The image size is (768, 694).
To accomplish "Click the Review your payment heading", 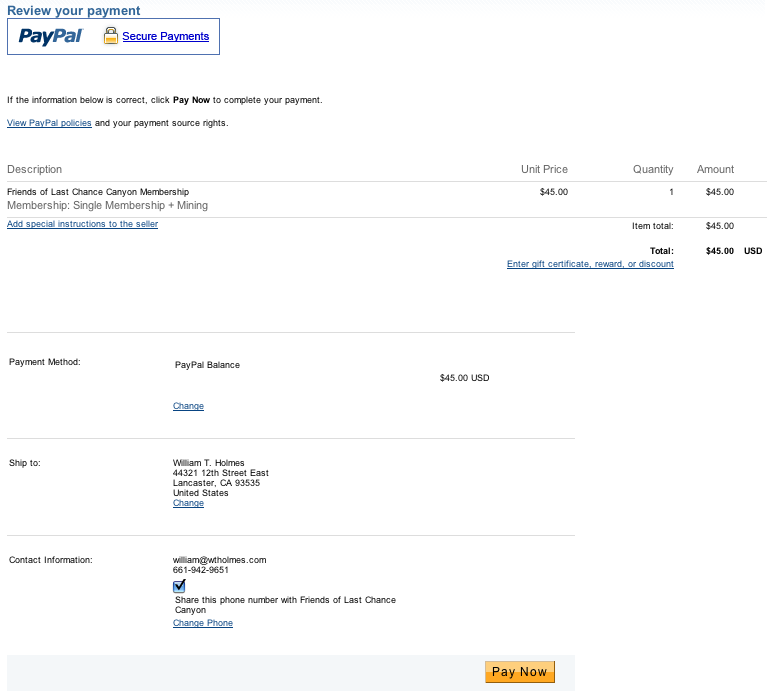I will (74, 11).
